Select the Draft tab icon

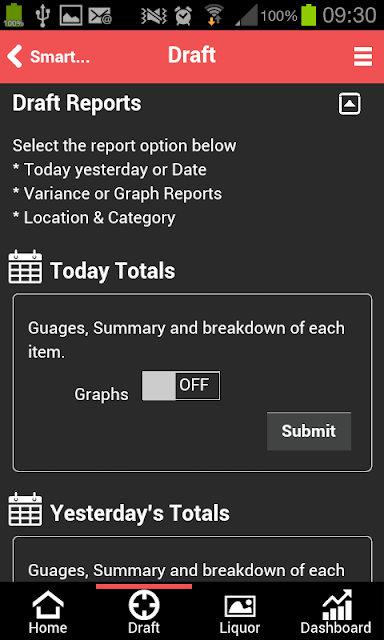click(144, 605)
